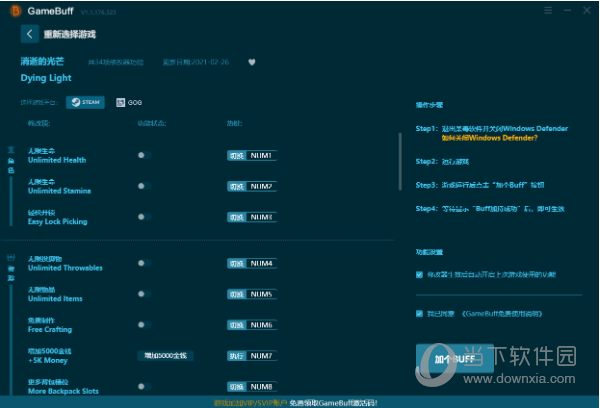Enable Unlimited Items switch
This screenshot has height=408, width=600.
click(x=144, y=294)
